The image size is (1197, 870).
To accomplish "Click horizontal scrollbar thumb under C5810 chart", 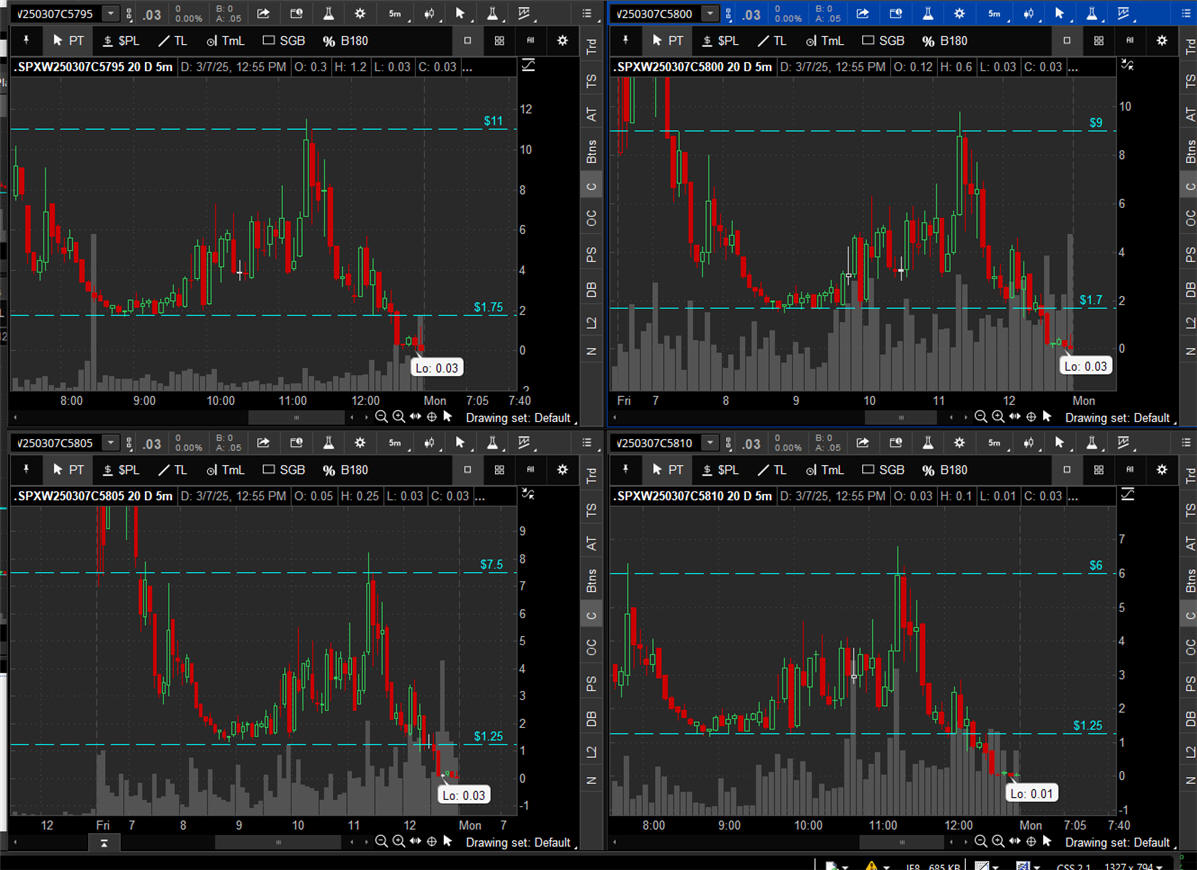I will [x=902, y=842].
